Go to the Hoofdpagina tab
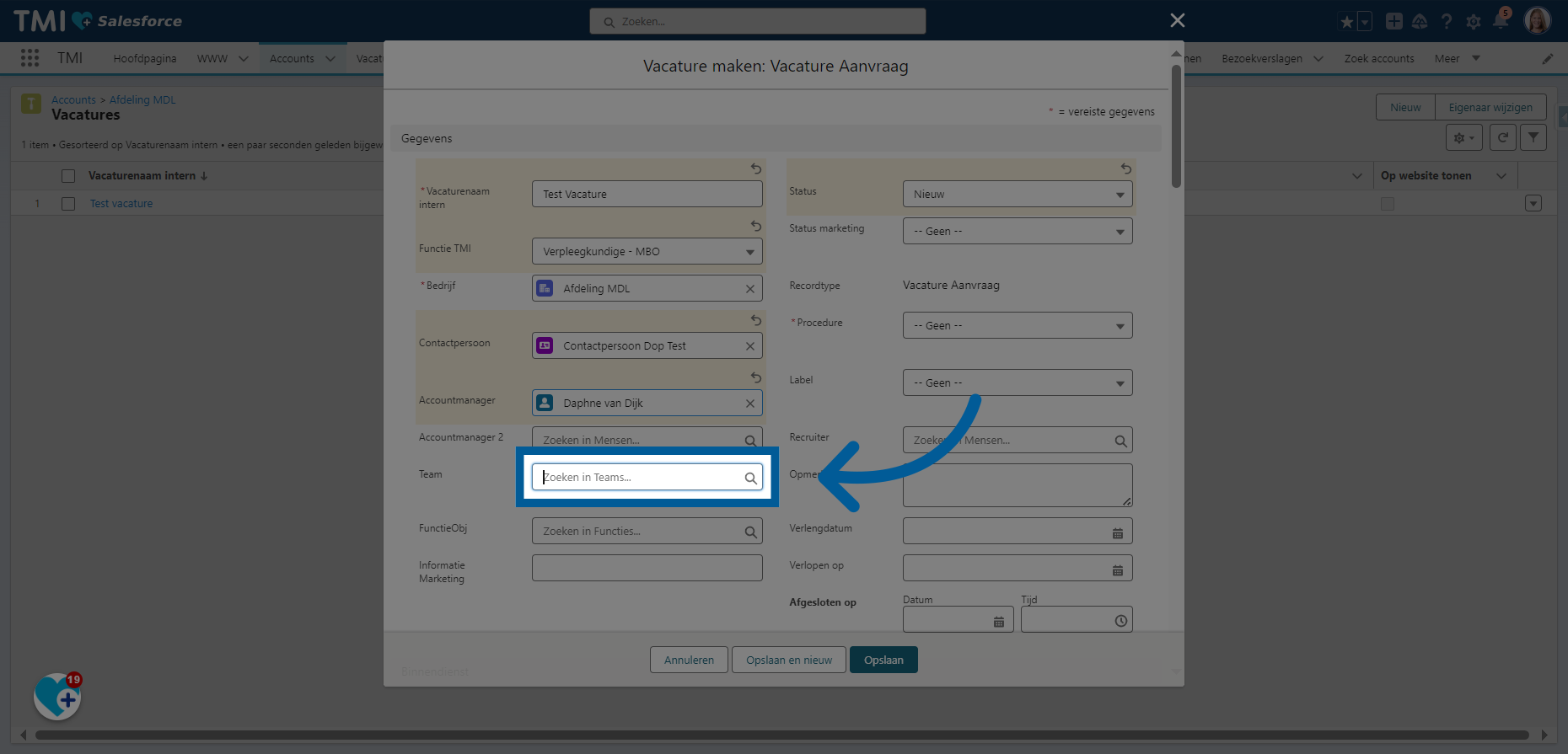 (x=145, y=59)
